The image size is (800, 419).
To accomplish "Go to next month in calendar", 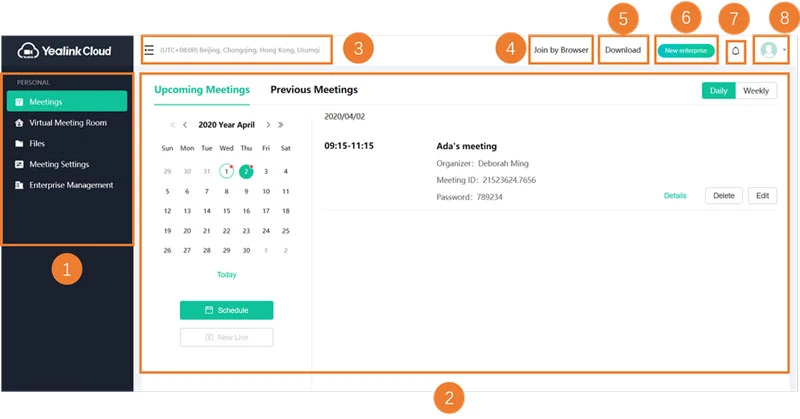I will pyautogui.click(x=267, y=126).
